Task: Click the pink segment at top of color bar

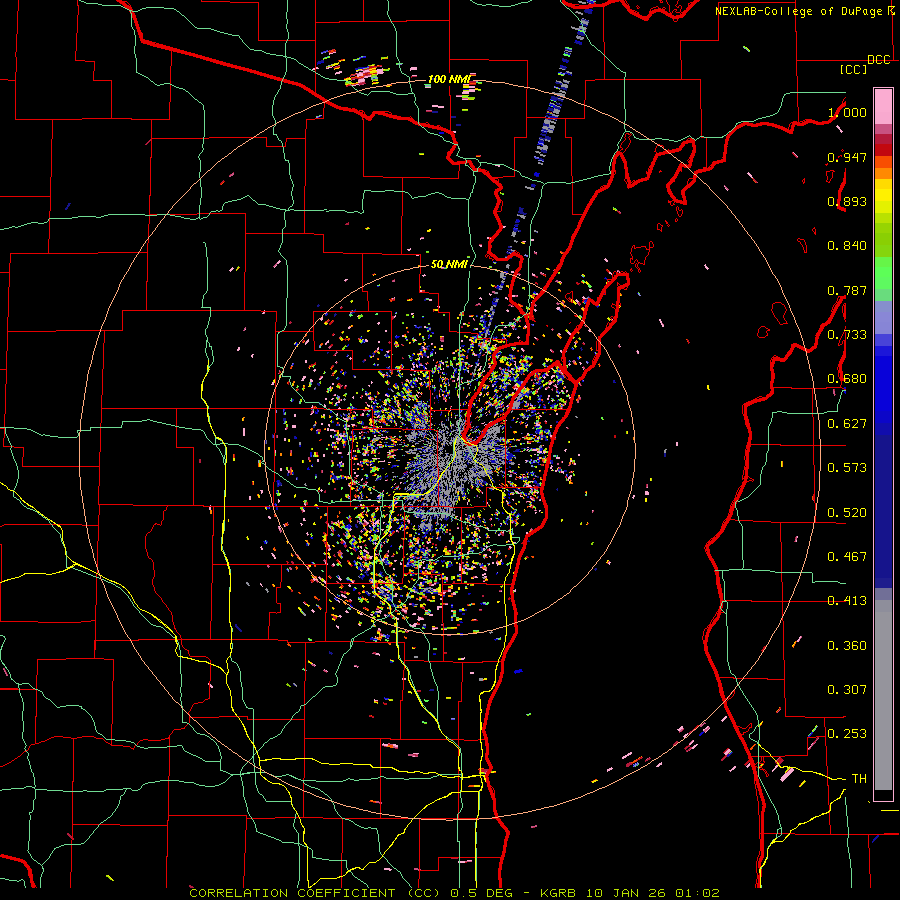Action: point(883,106)
